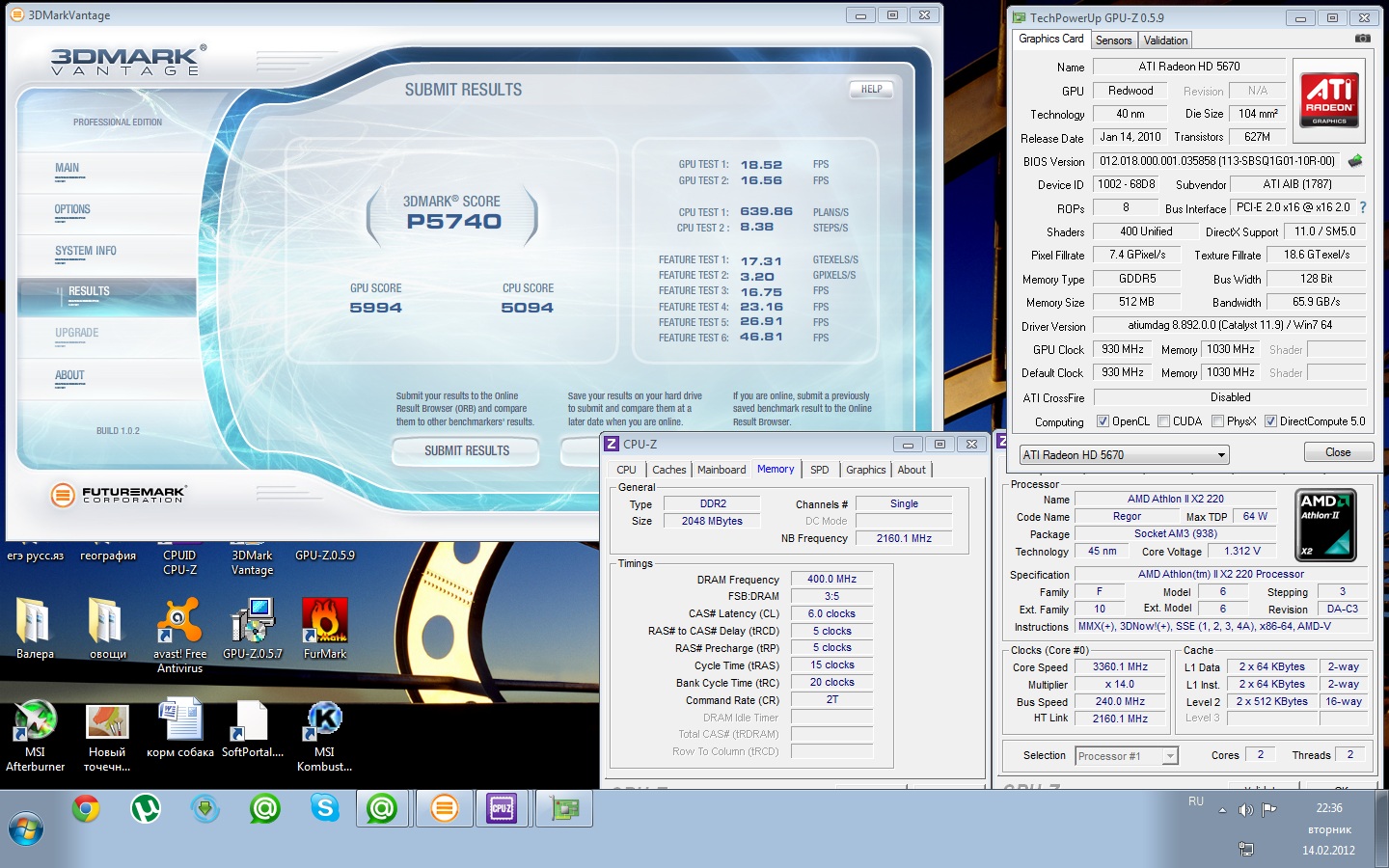Open MAIN section in 3DMark Vantage
The image size is (1389, 868).
click(68, 168)
